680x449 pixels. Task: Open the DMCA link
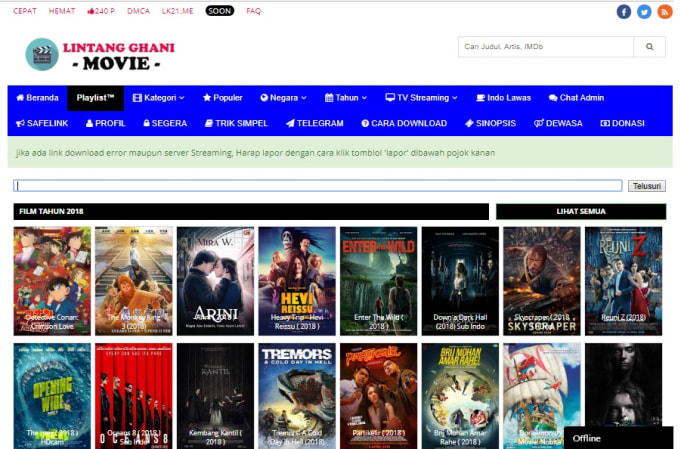pos(138,11)
